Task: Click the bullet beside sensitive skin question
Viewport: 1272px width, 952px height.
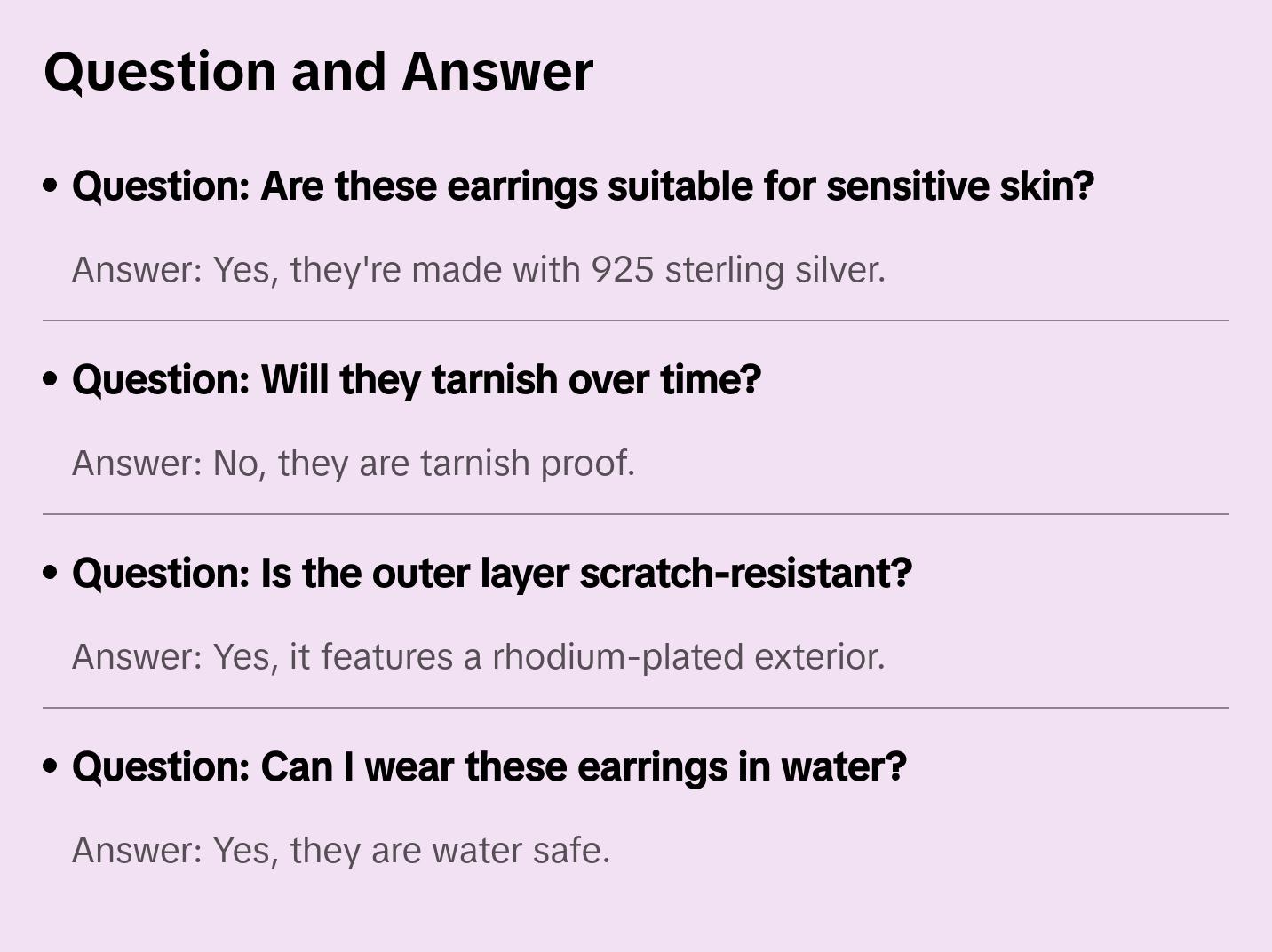Action: click(x=51, y=186)
